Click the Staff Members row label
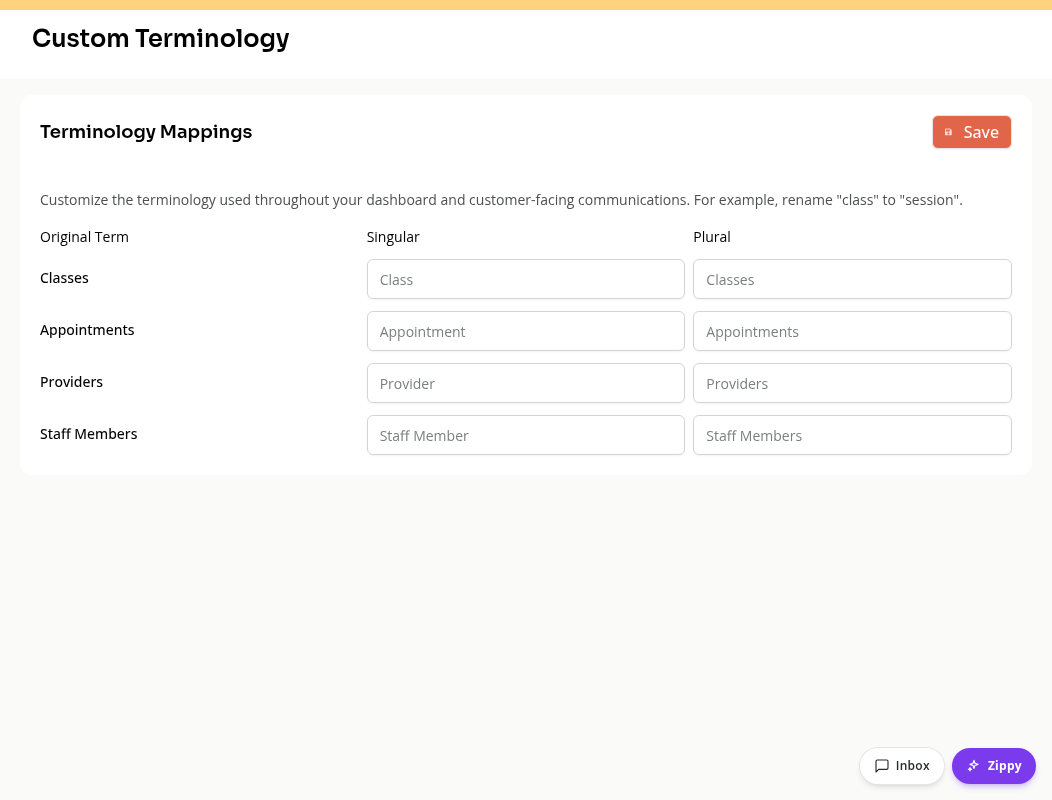The image size is (1052, 800). click(88, 434)
